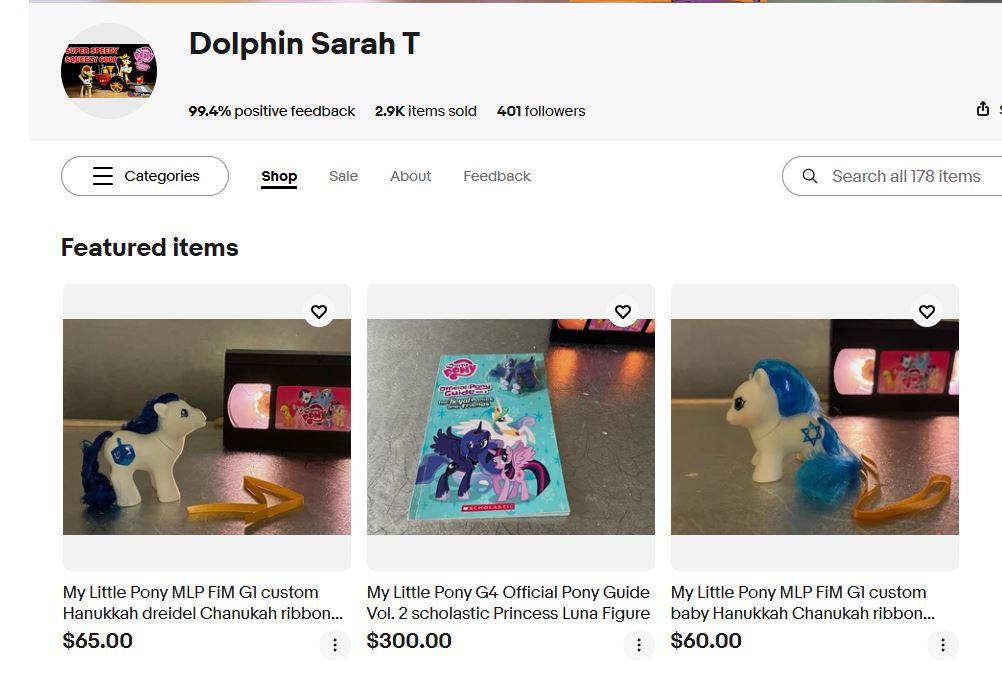The image size is (1002, 681).
Task: Open three-dot menu for $300.00 listing
Action: 639,645
